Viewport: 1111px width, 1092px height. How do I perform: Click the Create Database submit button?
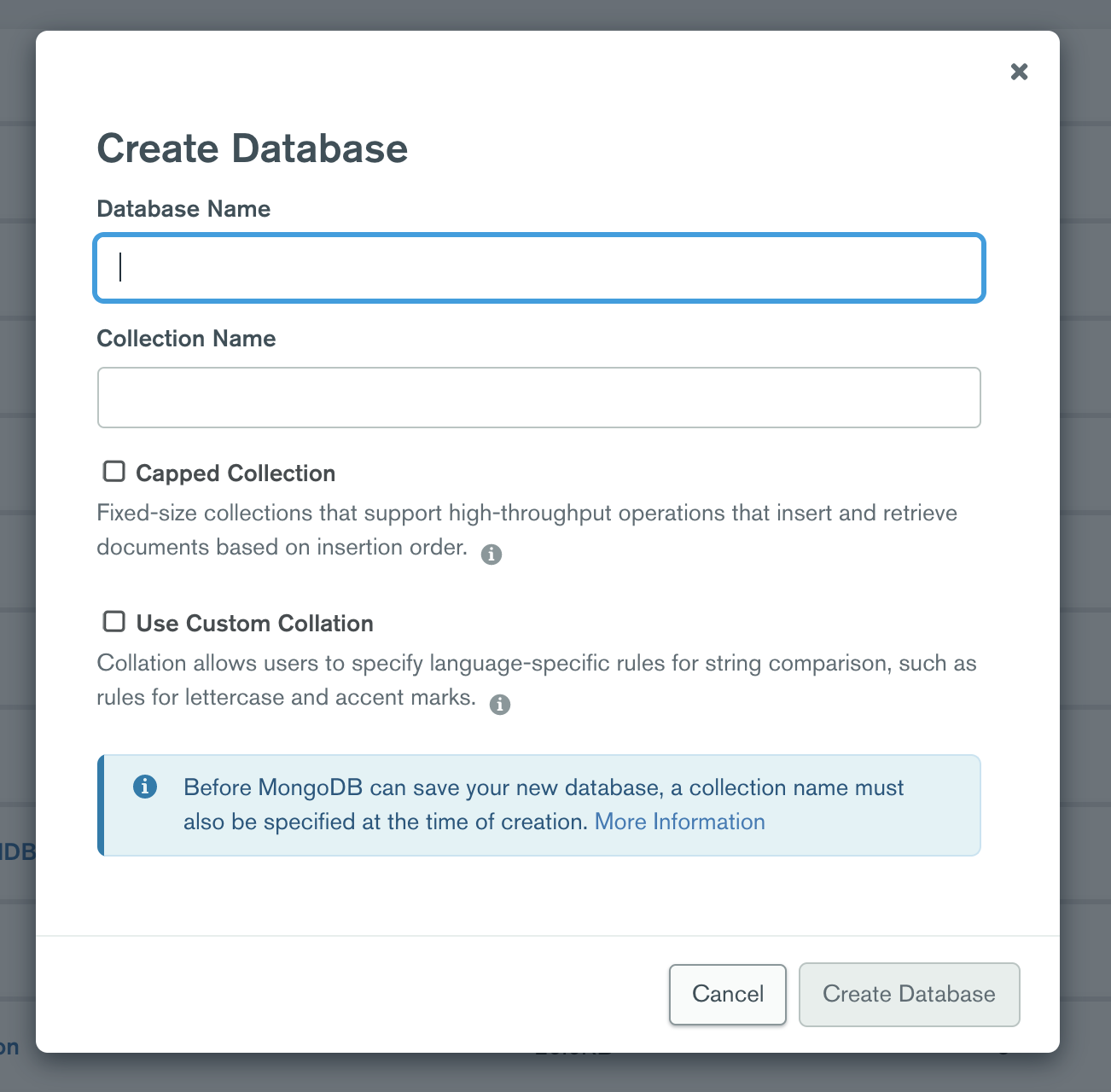910,995
